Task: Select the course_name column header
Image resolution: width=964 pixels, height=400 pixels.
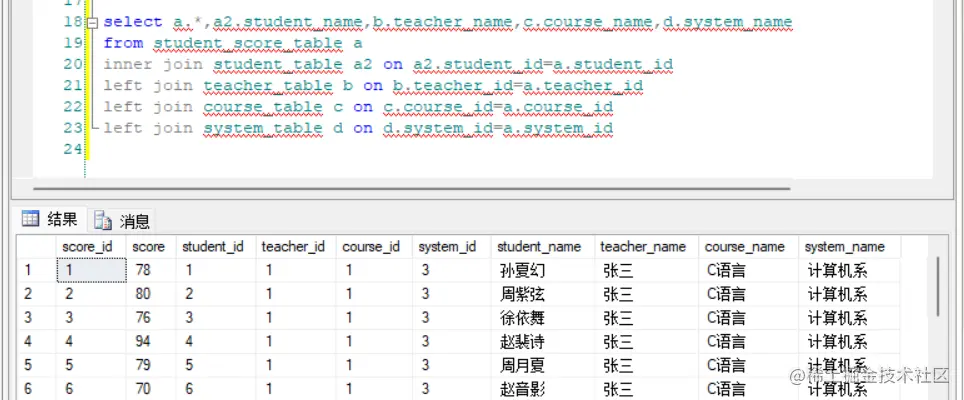Action: click(x=748, y=247)
